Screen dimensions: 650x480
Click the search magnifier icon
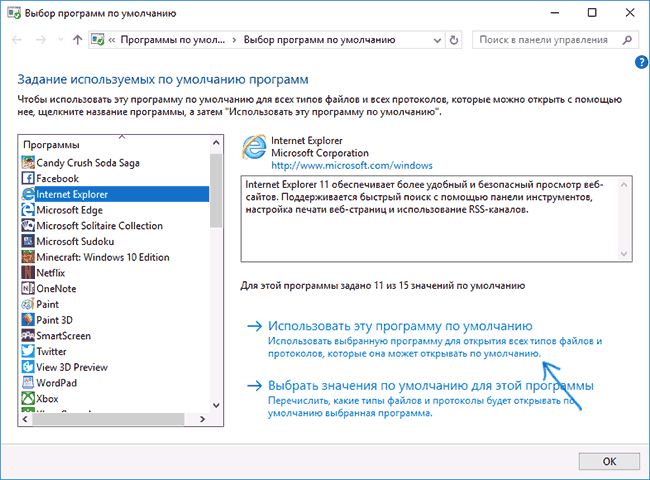click(627, 40)
